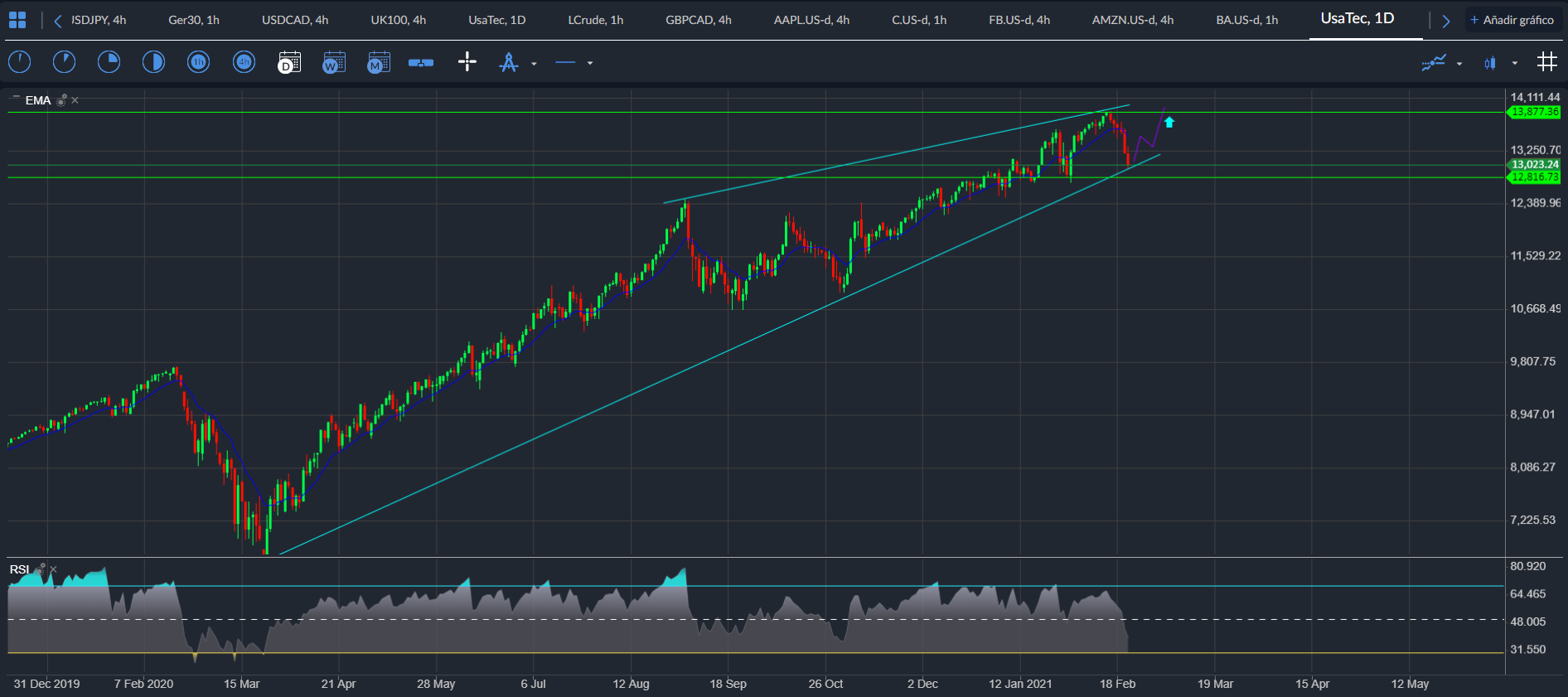1568x697 pixels.
Task: Toggle the chart grid lines icon
Action: pyautogui.click(x=1546, y=61)
